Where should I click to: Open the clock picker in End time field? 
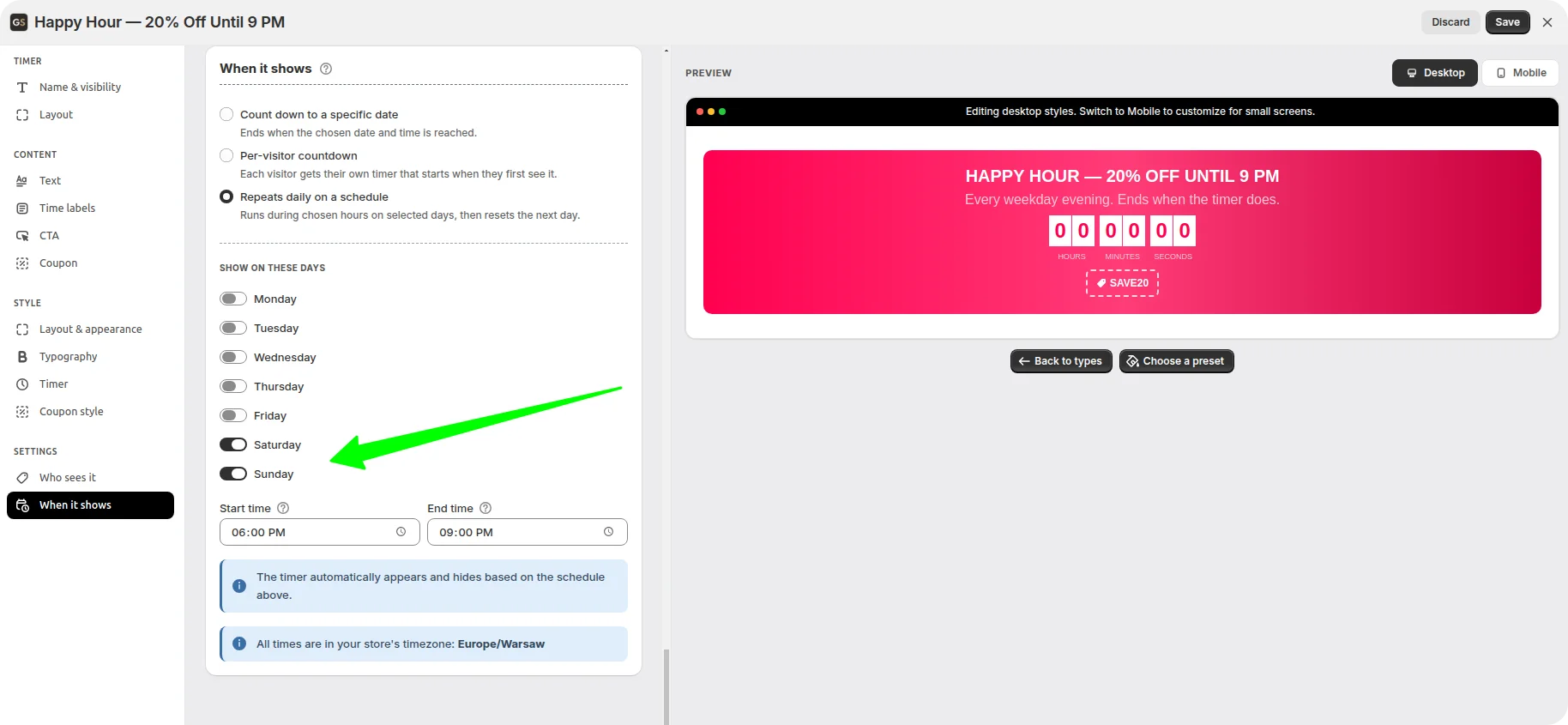pos(608,532)
